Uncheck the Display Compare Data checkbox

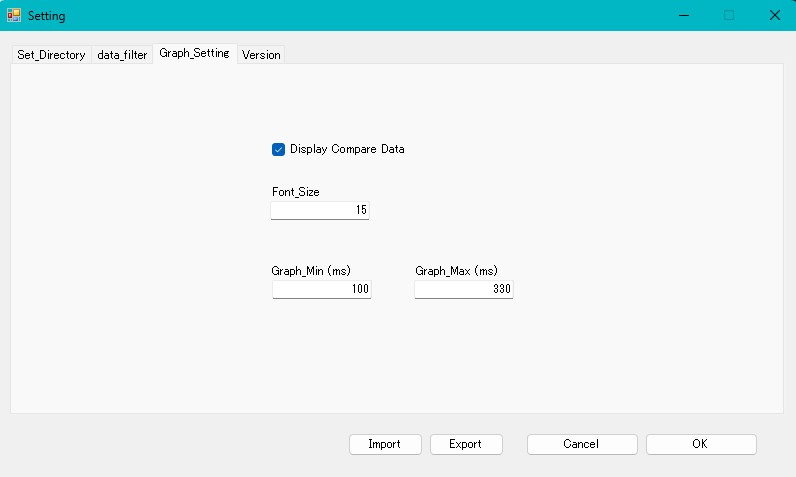tap(278, 149)
